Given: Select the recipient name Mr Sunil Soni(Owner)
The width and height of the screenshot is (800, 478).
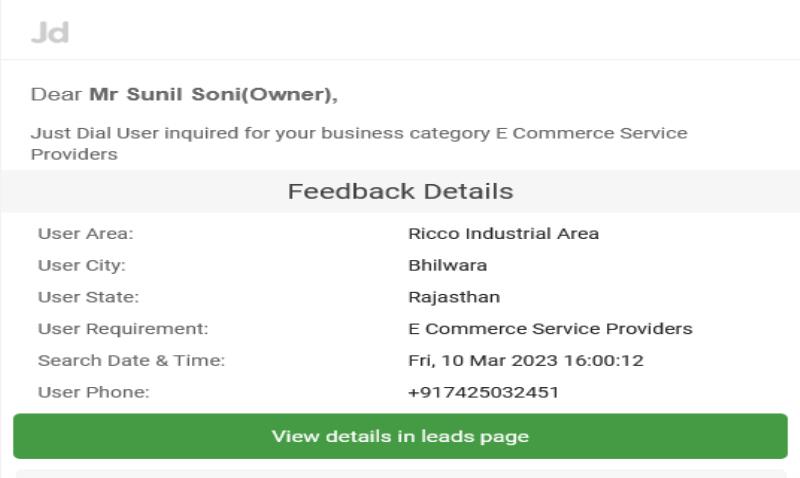Looking at the screenshot, I should pyautogui.click(x=213, y=94).
